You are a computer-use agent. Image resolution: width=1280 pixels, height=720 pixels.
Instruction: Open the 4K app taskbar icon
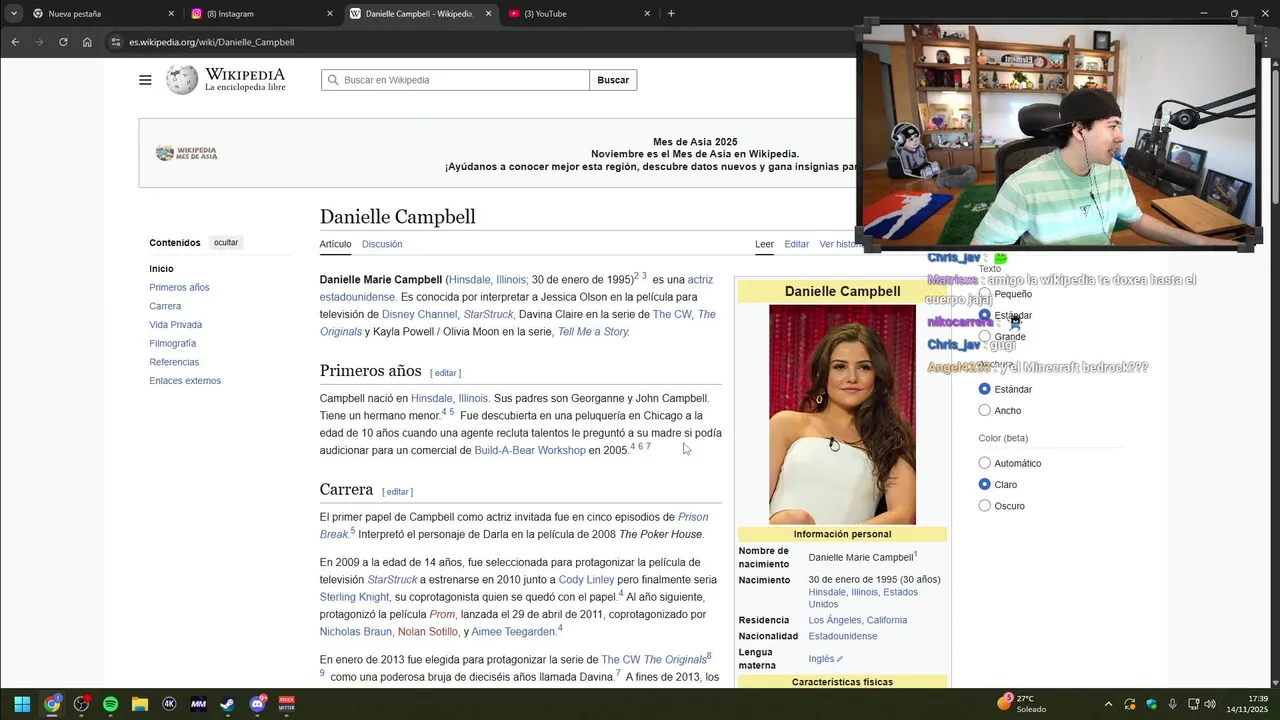(x=169, y=704)
